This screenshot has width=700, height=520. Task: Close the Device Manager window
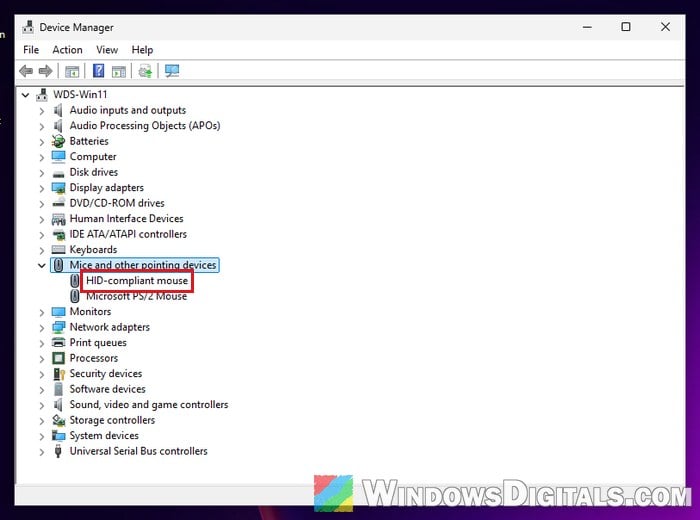pyautogui.click(x=665, y=27)
